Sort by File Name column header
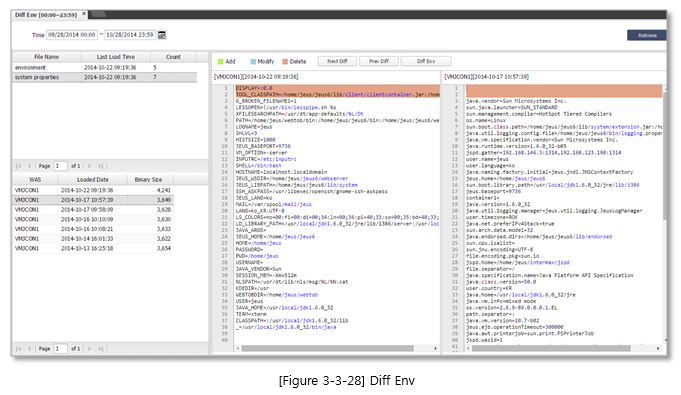The image size is (681, 395). (46, 57)
